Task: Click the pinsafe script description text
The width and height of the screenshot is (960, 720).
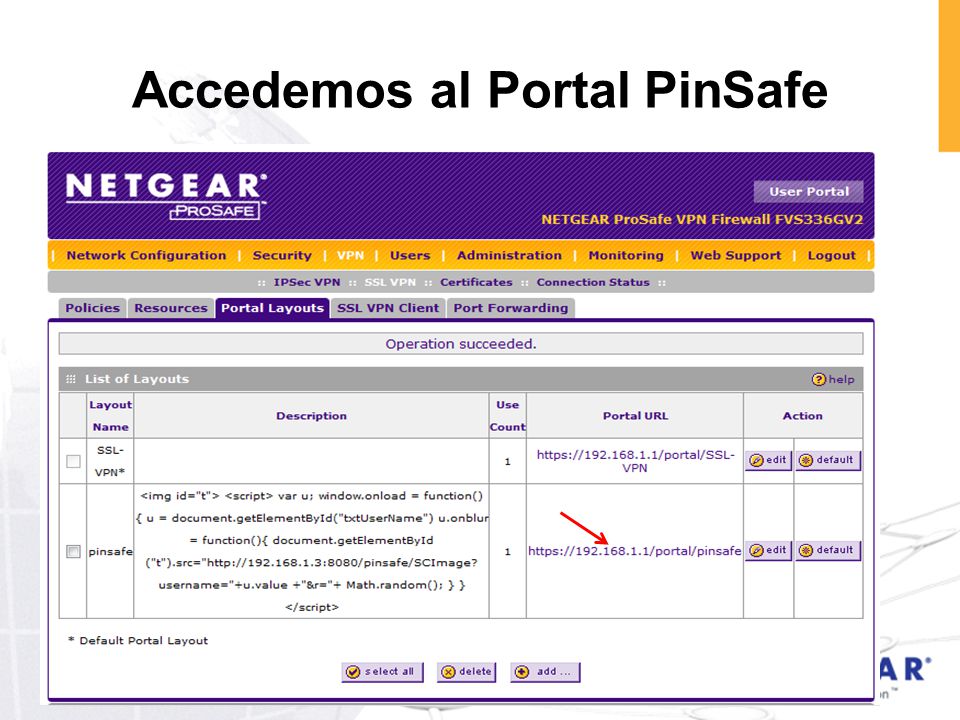Action: click(312, 551)
